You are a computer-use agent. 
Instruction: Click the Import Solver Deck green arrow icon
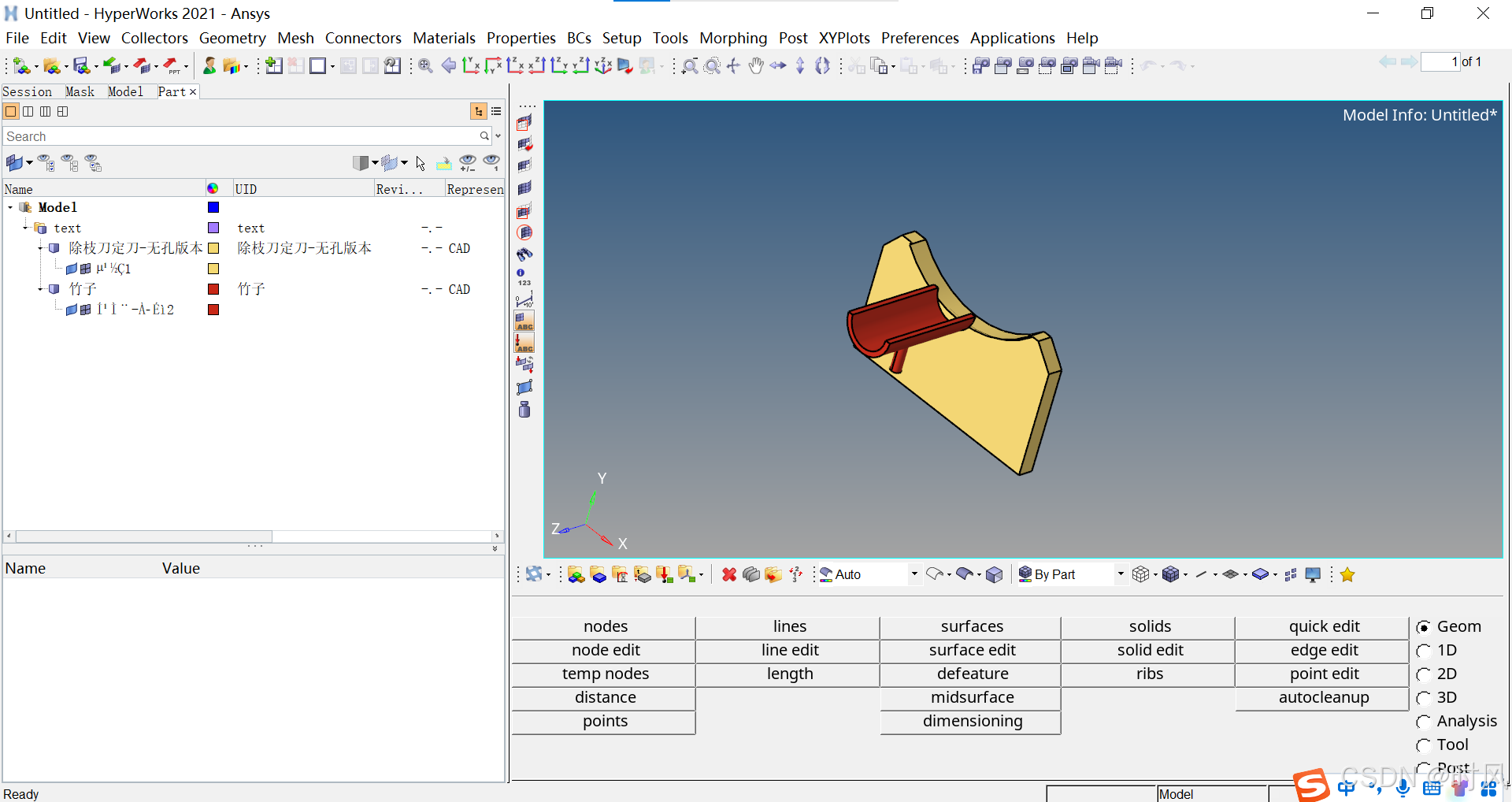(x=112, y=66)
